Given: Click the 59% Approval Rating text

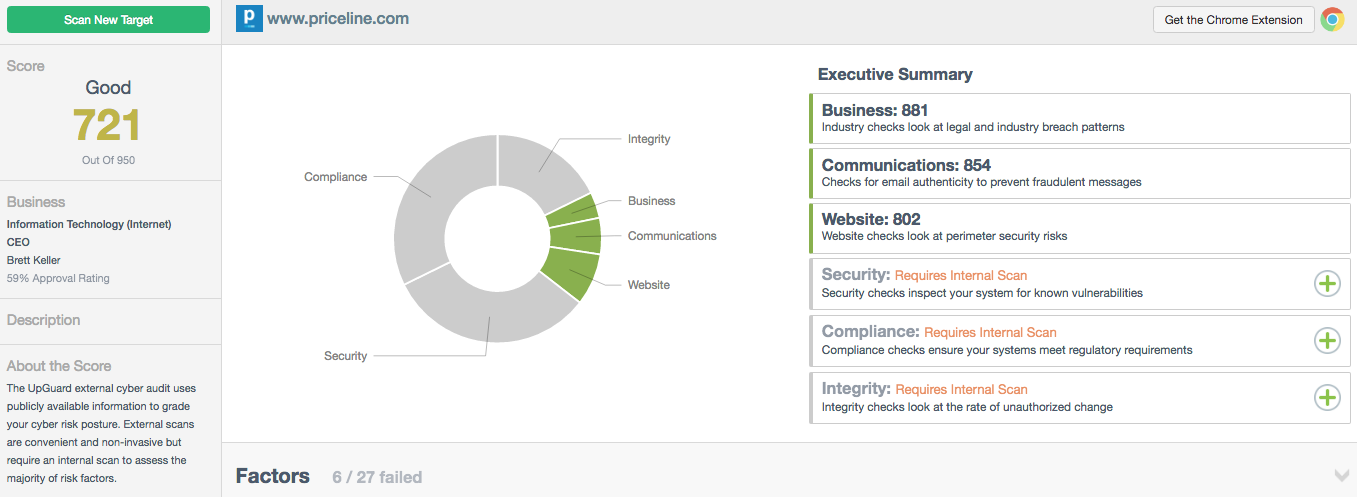Looking at the screenshot, I should [58, 278].
